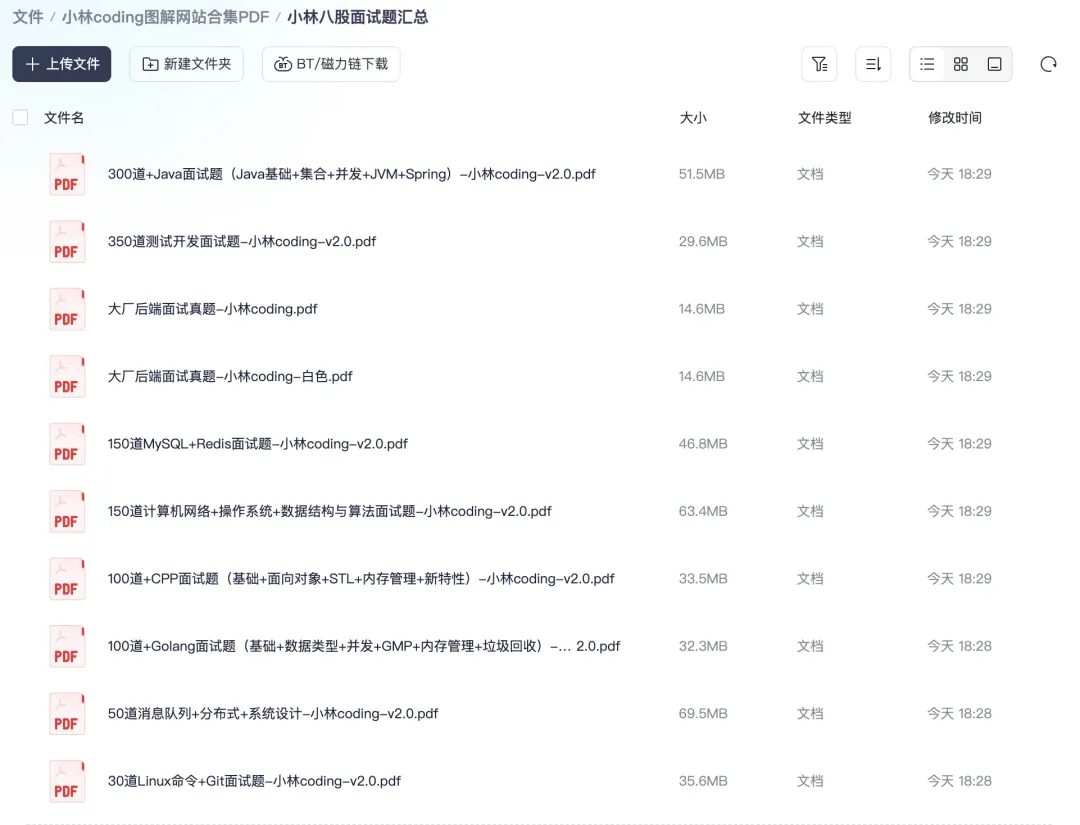Open BT/磁力链下载 option
Image resolution: width=1080 pixels, height=825 pixels.
331,64
